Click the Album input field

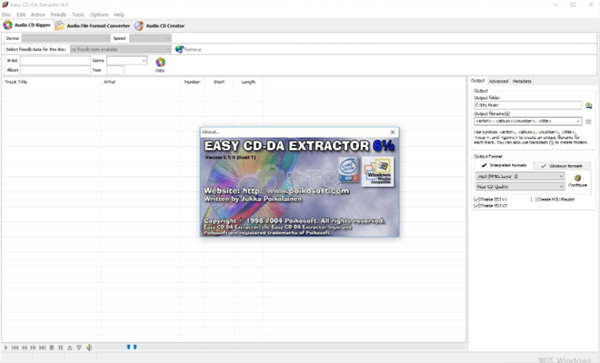click(x=55, y=70)
